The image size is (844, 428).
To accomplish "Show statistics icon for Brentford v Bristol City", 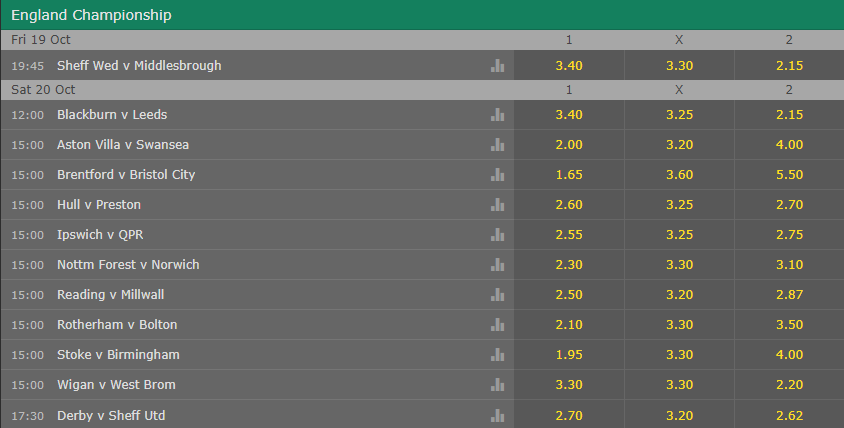I will (x=497, y=175).
